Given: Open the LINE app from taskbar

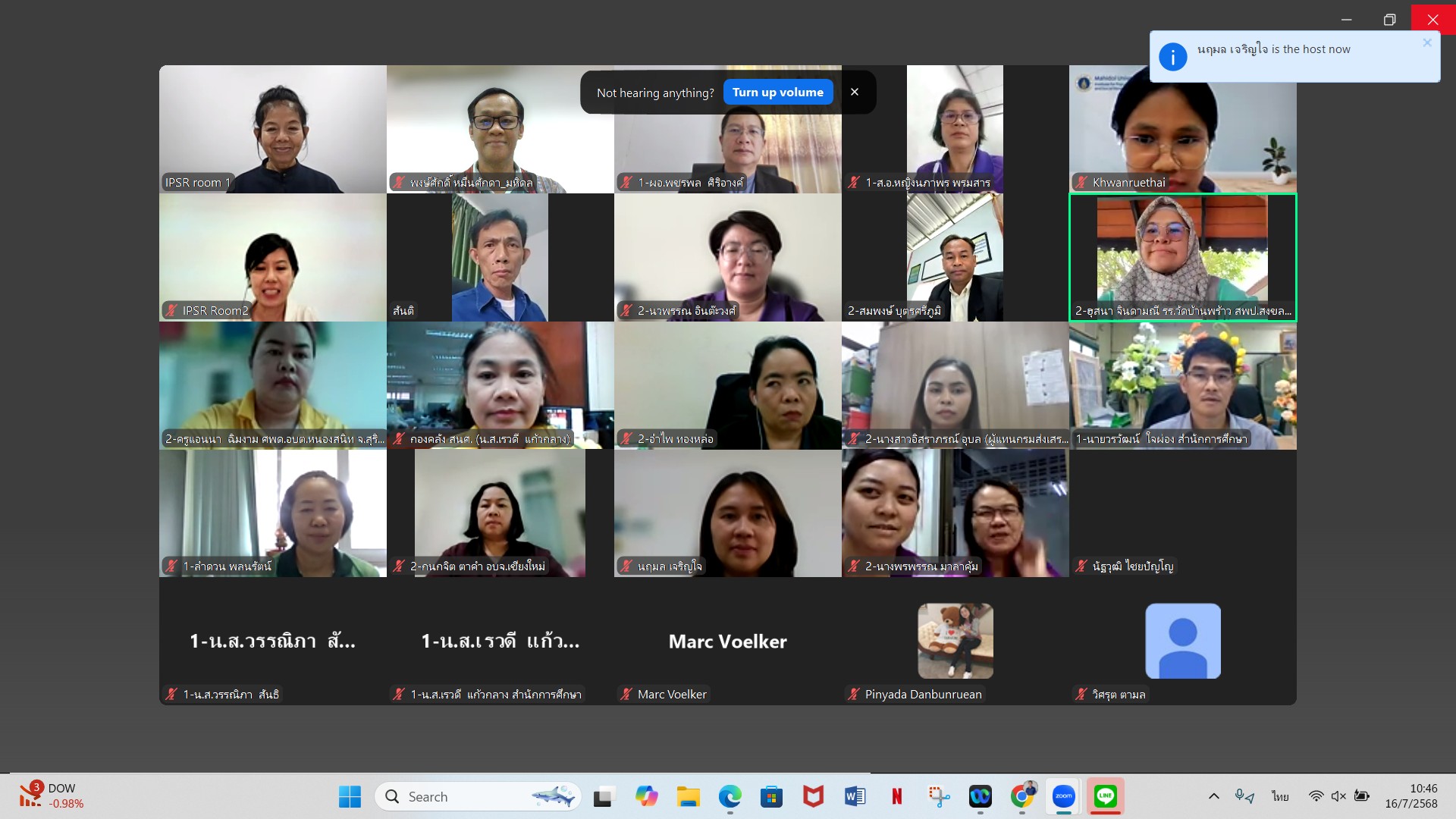Looking at the screenshot, I should point(1105,796).
